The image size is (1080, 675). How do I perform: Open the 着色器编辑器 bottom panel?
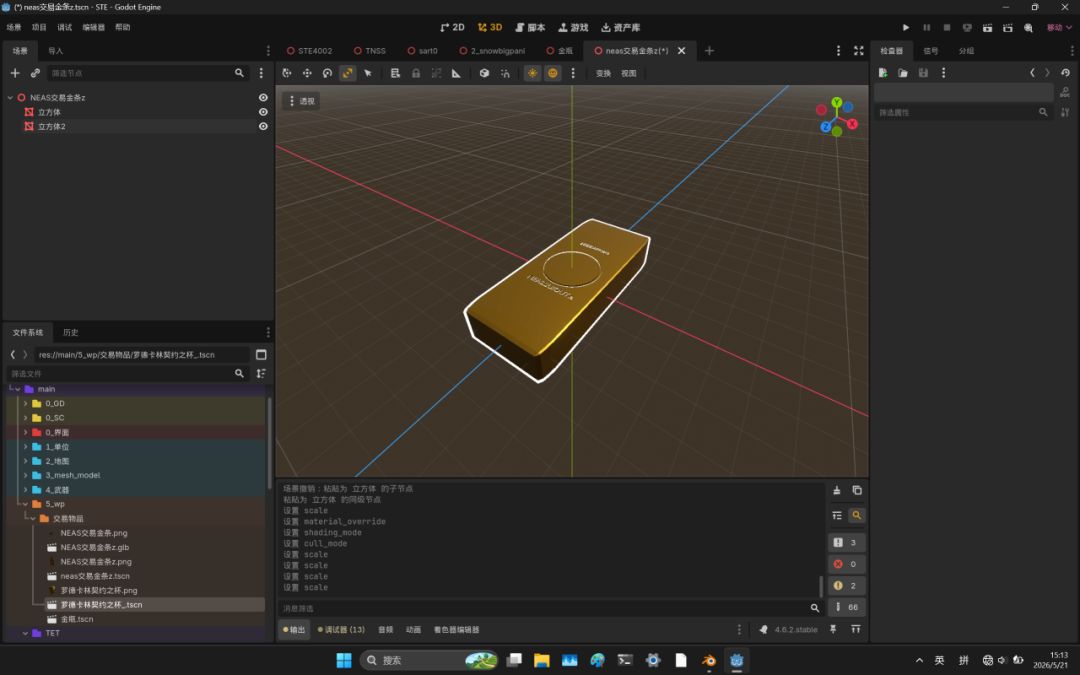coord(456,630)
